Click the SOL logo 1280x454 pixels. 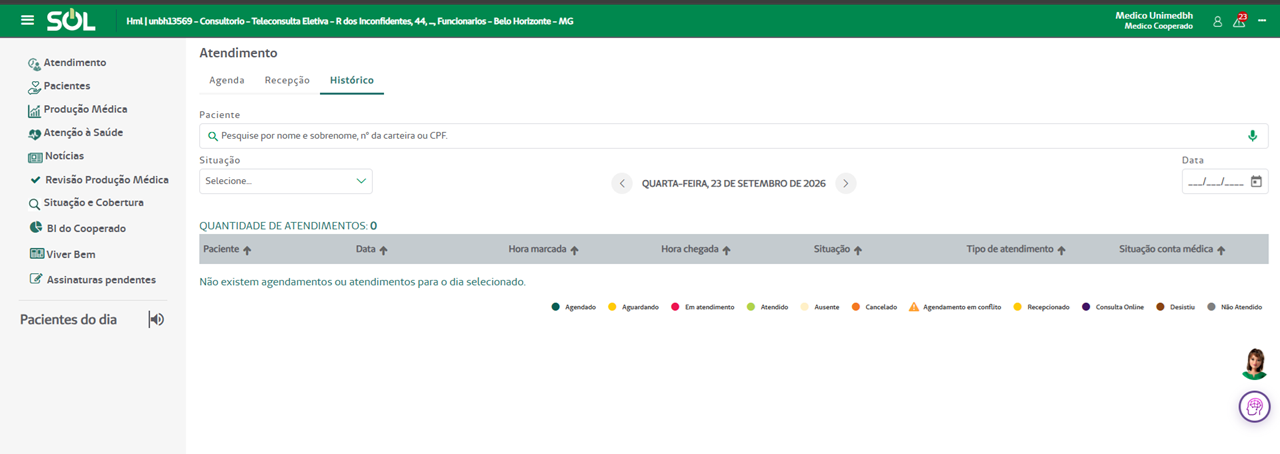(x=71, y=21)
